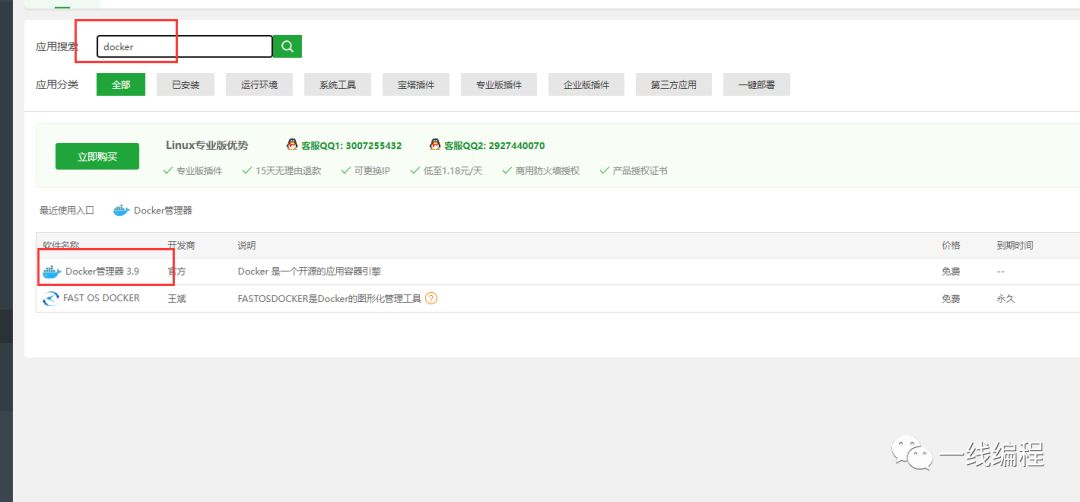Image resolution: width=1080 pixels, height=502 pixels.
Task: Open the 企业版插件 category
Action: [586, 85]
